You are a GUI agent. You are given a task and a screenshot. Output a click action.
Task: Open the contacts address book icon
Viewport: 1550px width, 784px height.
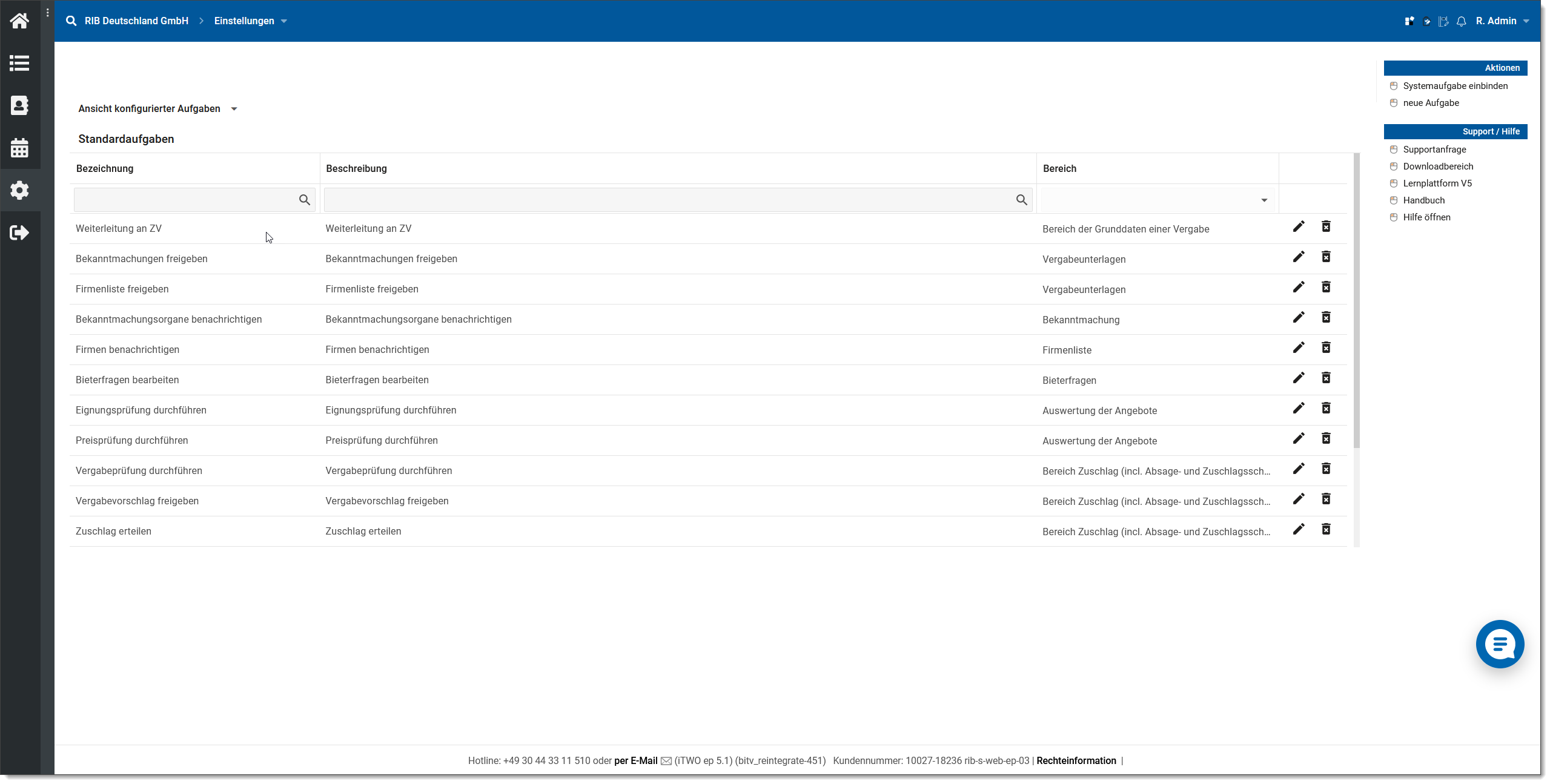point(19,105)
